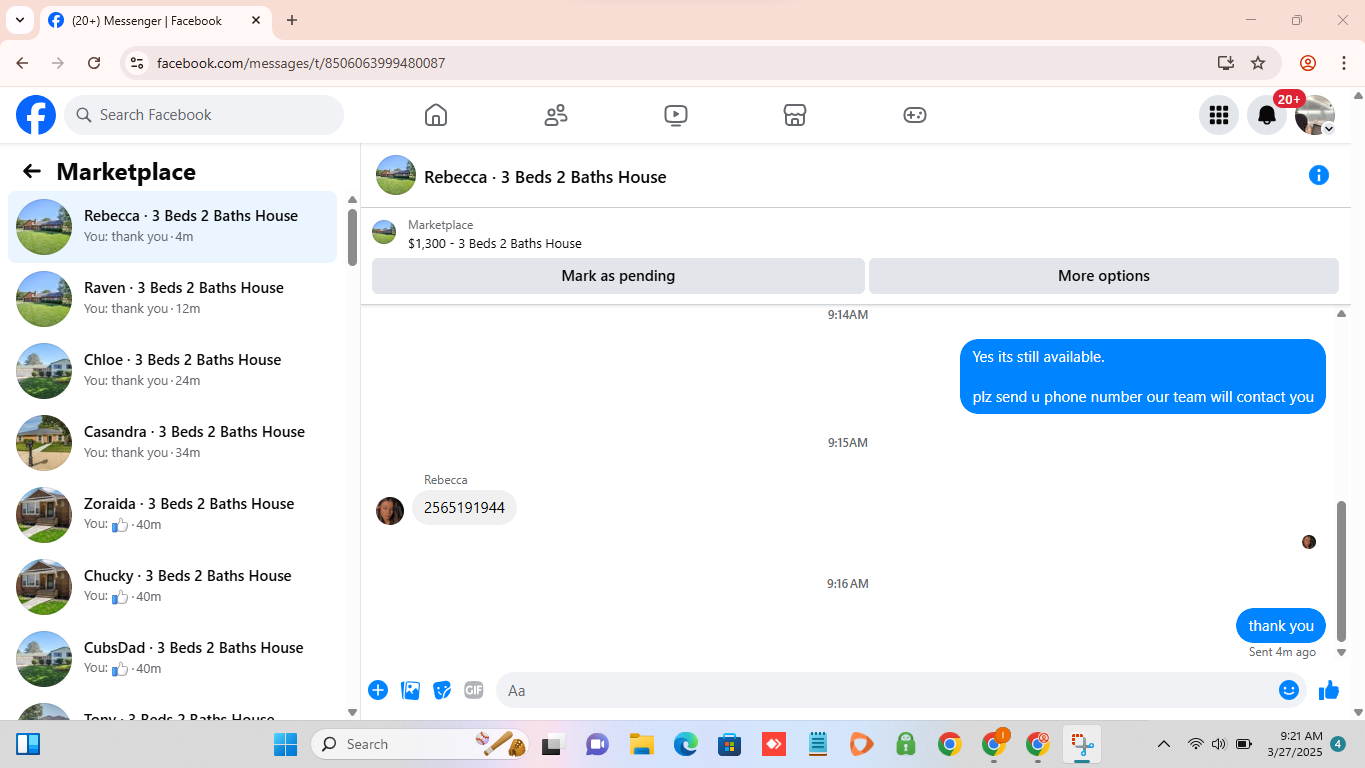Open the Chrome profile icon

[1308, 63]
